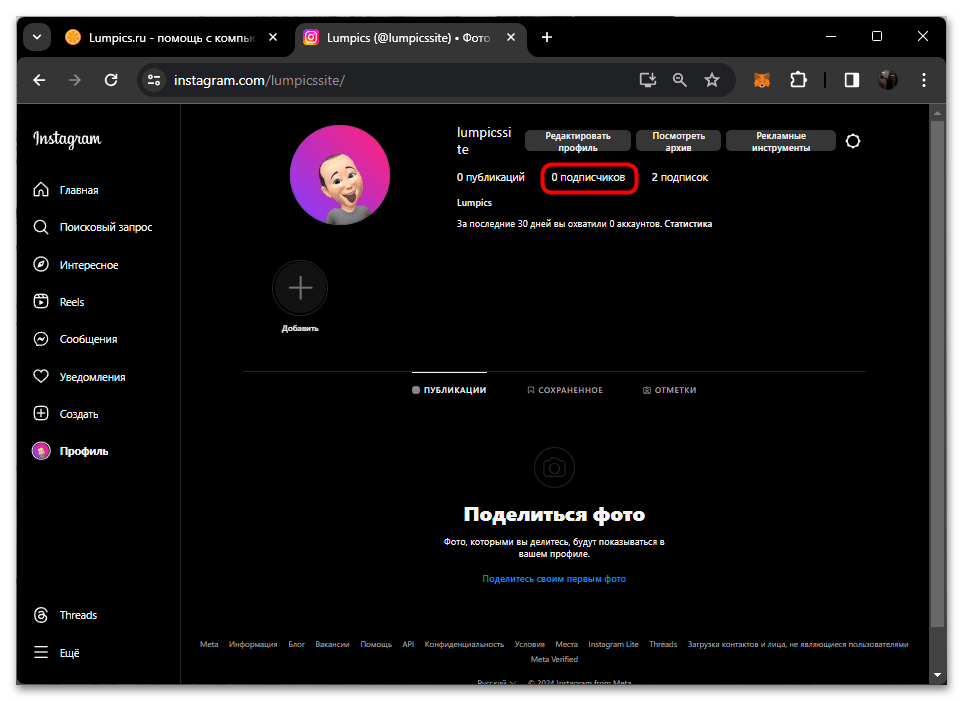Open the Meta Verified footer link
The height and width of the screenshot is (701, 963).
[x=554, y=659]
